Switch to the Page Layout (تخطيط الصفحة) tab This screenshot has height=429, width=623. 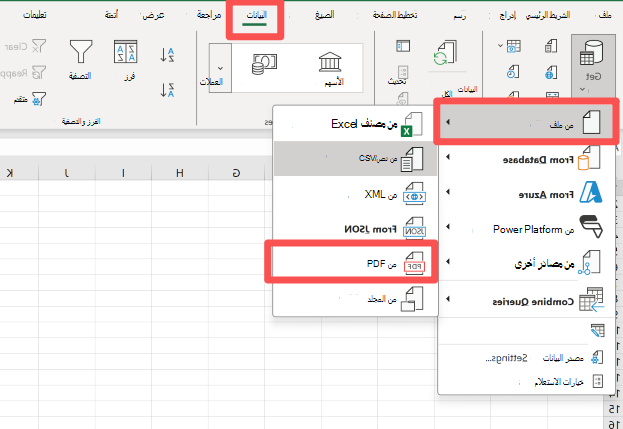395,15
